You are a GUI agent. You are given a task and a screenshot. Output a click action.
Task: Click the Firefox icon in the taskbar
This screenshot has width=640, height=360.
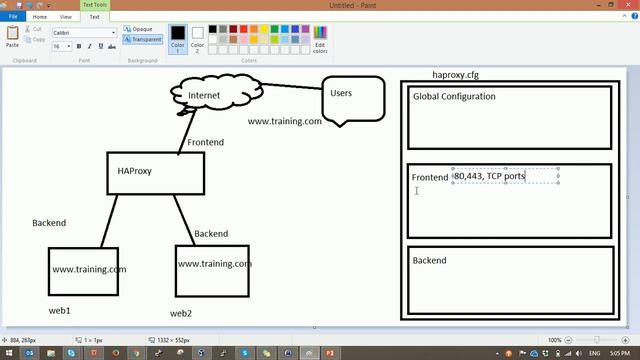(116, 353)
